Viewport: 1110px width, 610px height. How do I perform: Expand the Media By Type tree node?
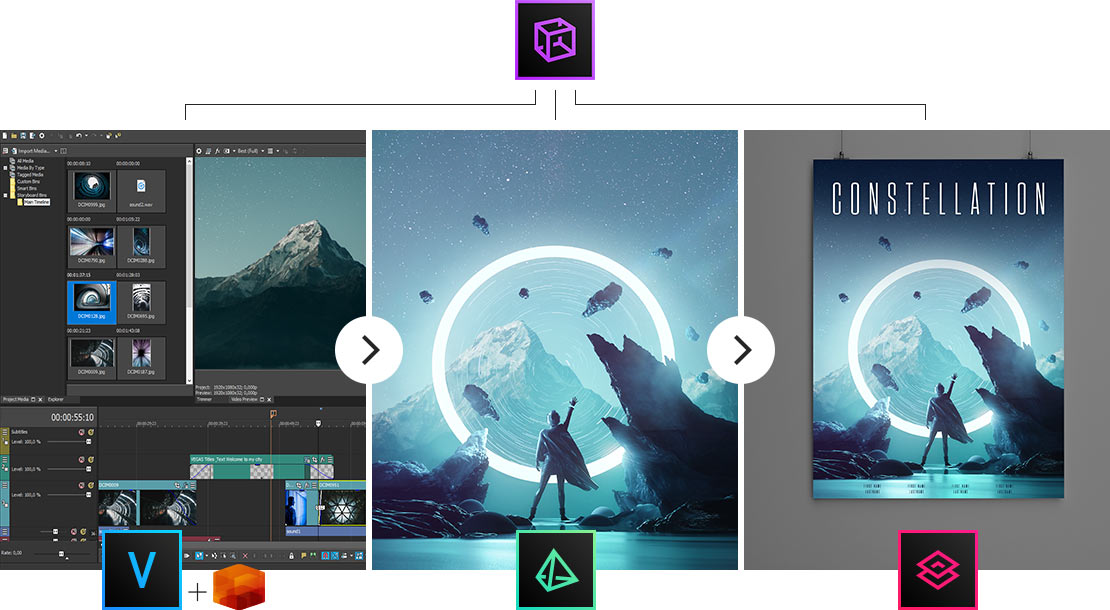[5, 167]
